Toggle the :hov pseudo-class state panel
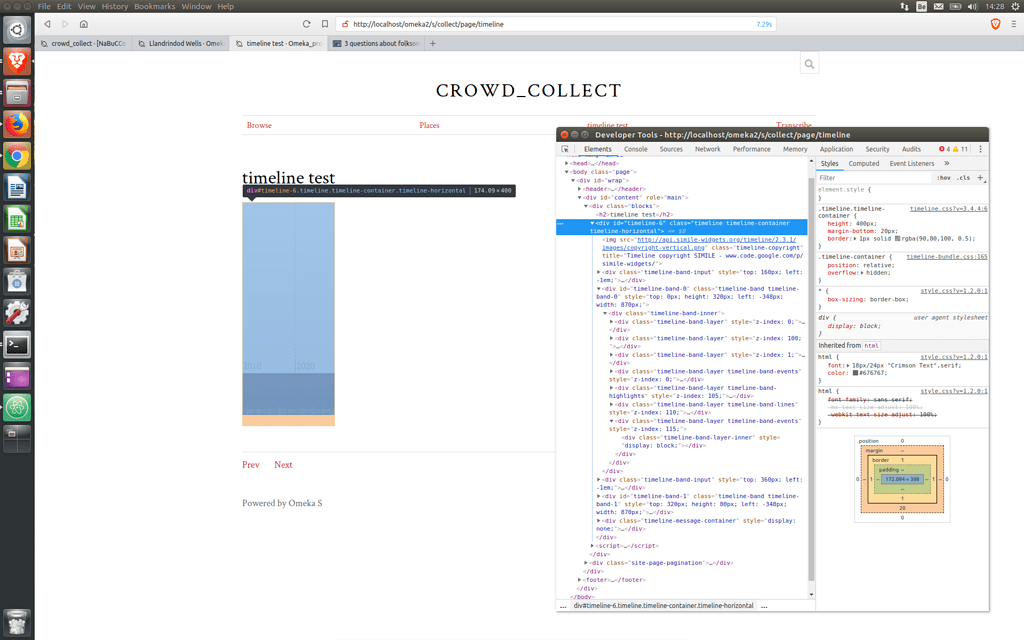This screenshot has height=640, width=1024. pos(943,178)
